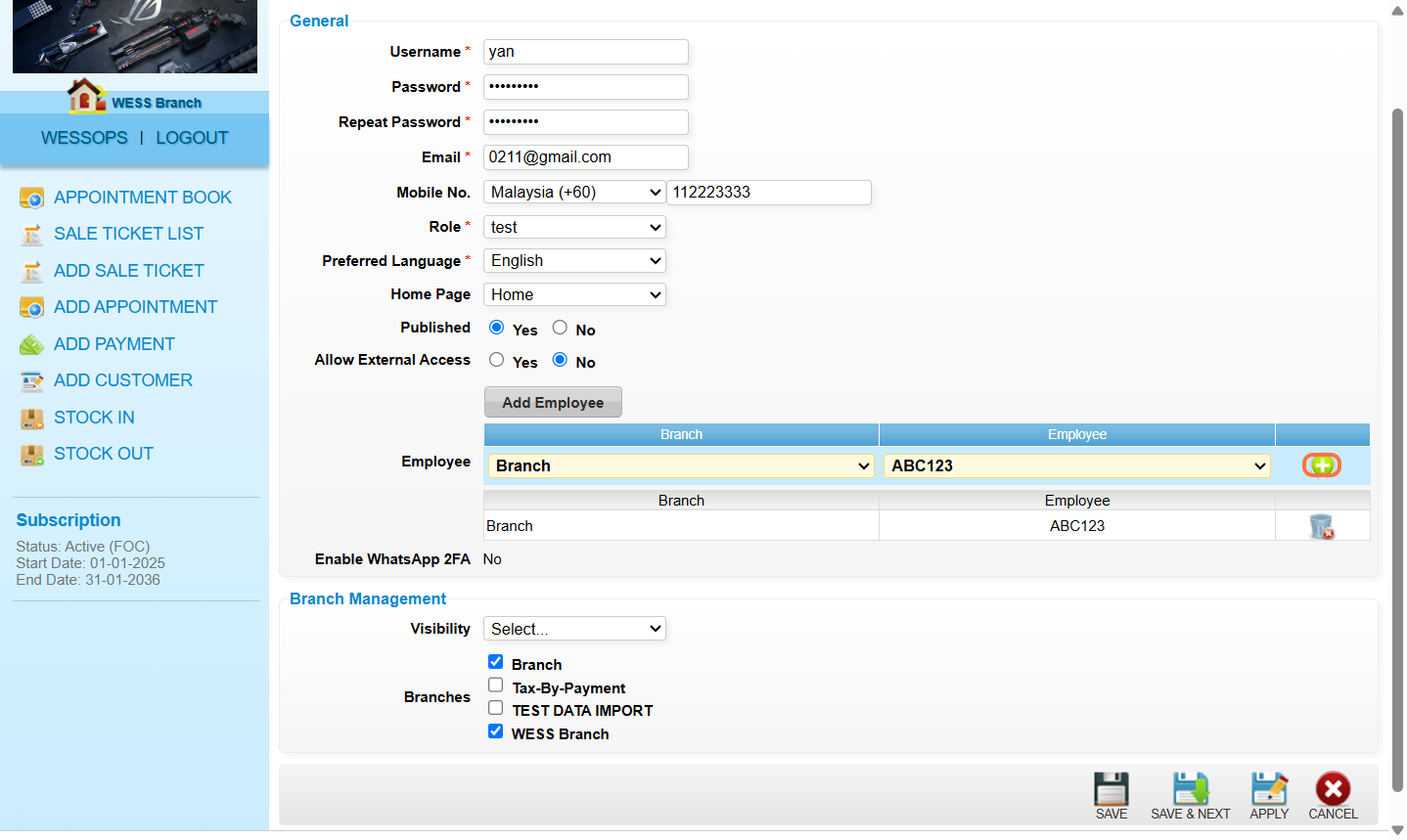Open ADD PAYMENT menu item

point(114,344)
